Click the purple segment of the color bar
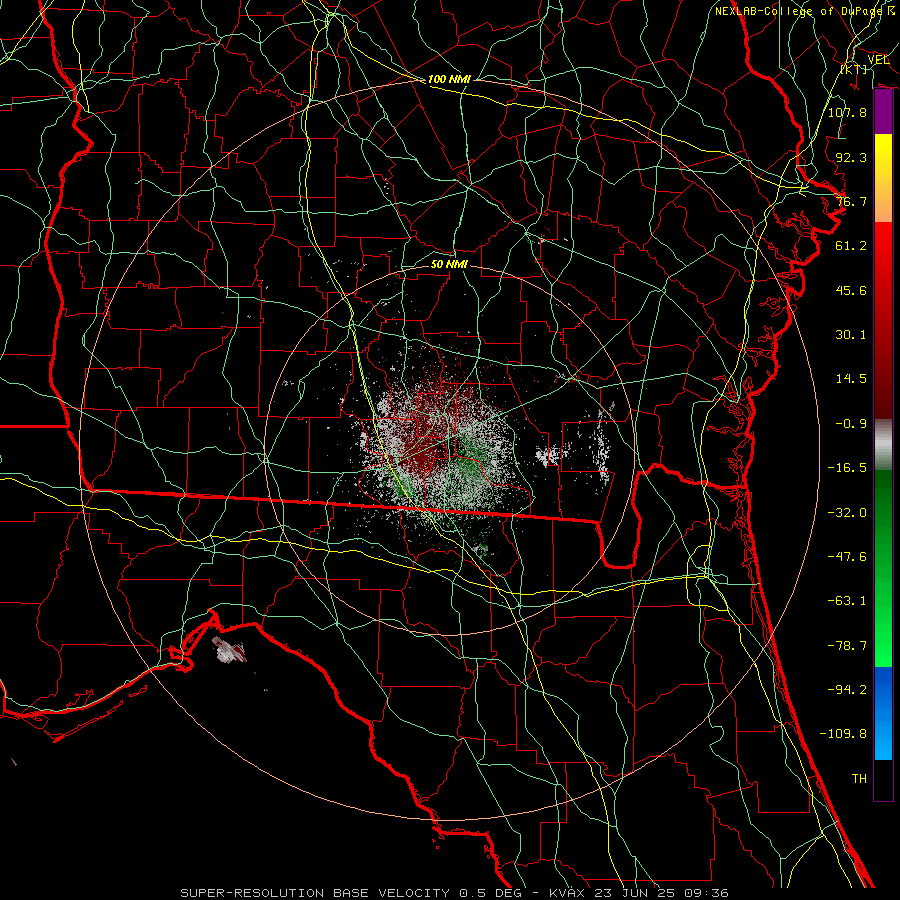 click(x=883, y=112)
